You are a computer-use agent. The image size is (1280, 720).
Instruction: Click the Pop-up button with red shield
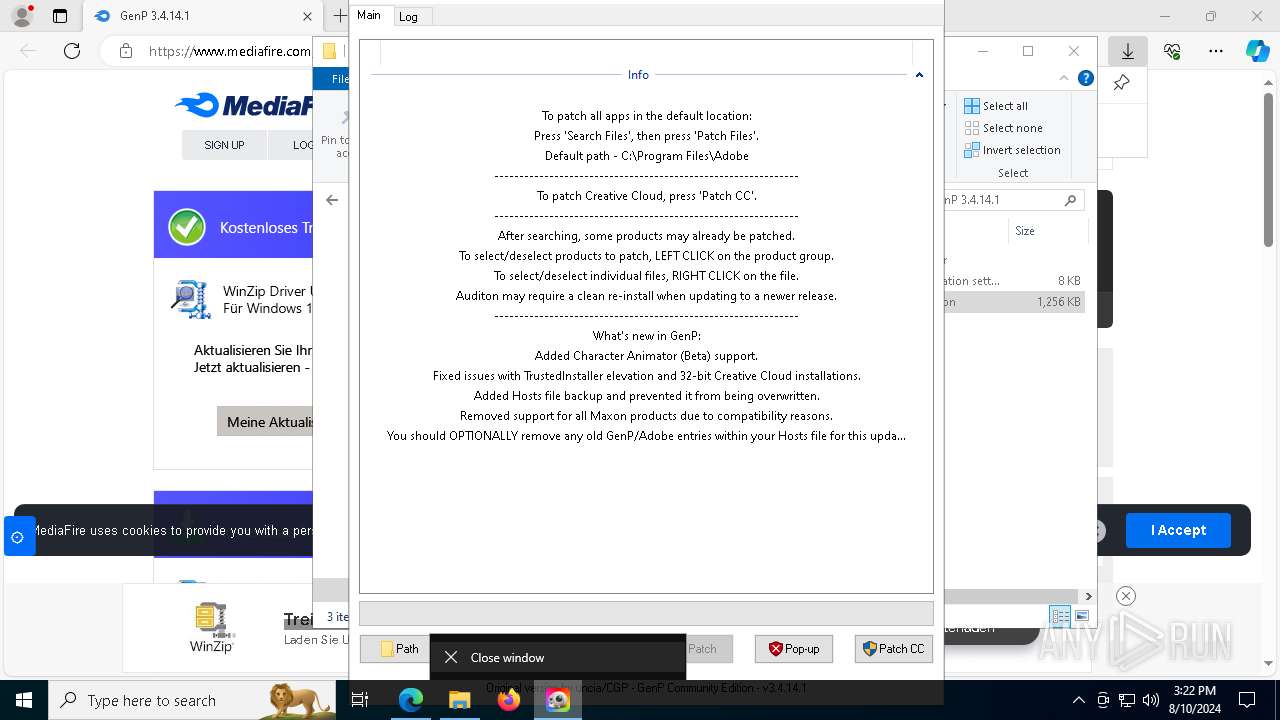794,649
